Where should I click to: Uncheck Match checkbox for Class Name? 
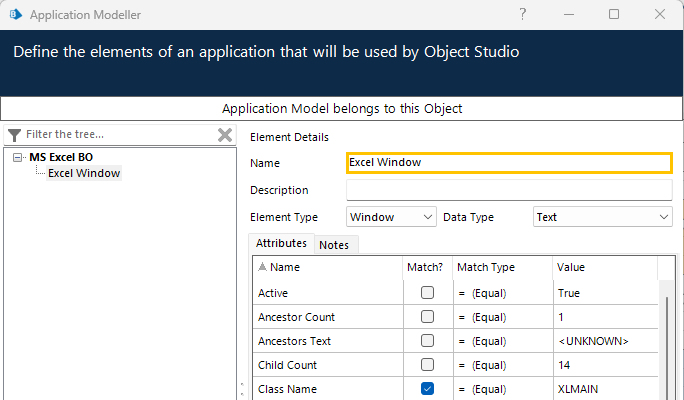coord(427,388)
